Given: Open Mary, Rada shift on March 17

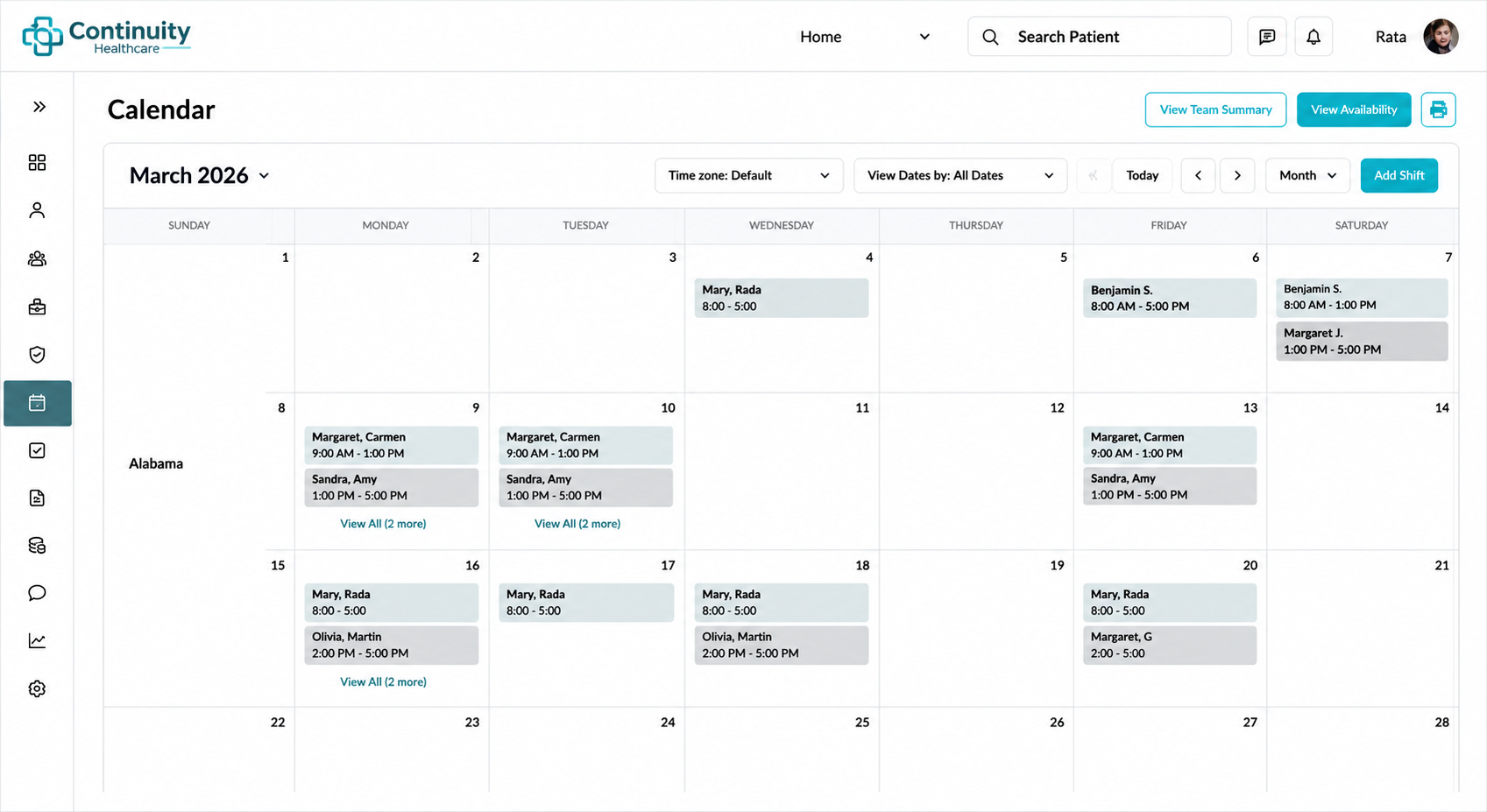Looking at the screenshot, I should [x=586, y=603].
